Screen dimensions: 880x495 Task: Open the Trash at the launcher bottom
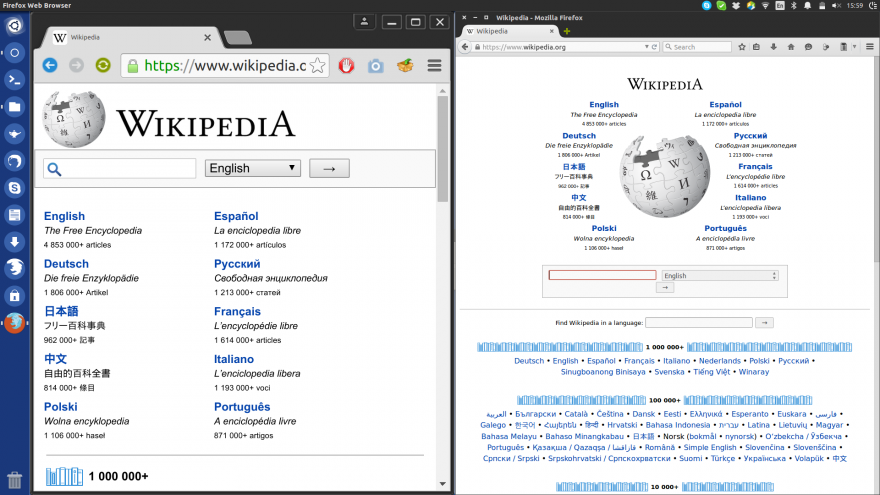click(x=15, y=480)
